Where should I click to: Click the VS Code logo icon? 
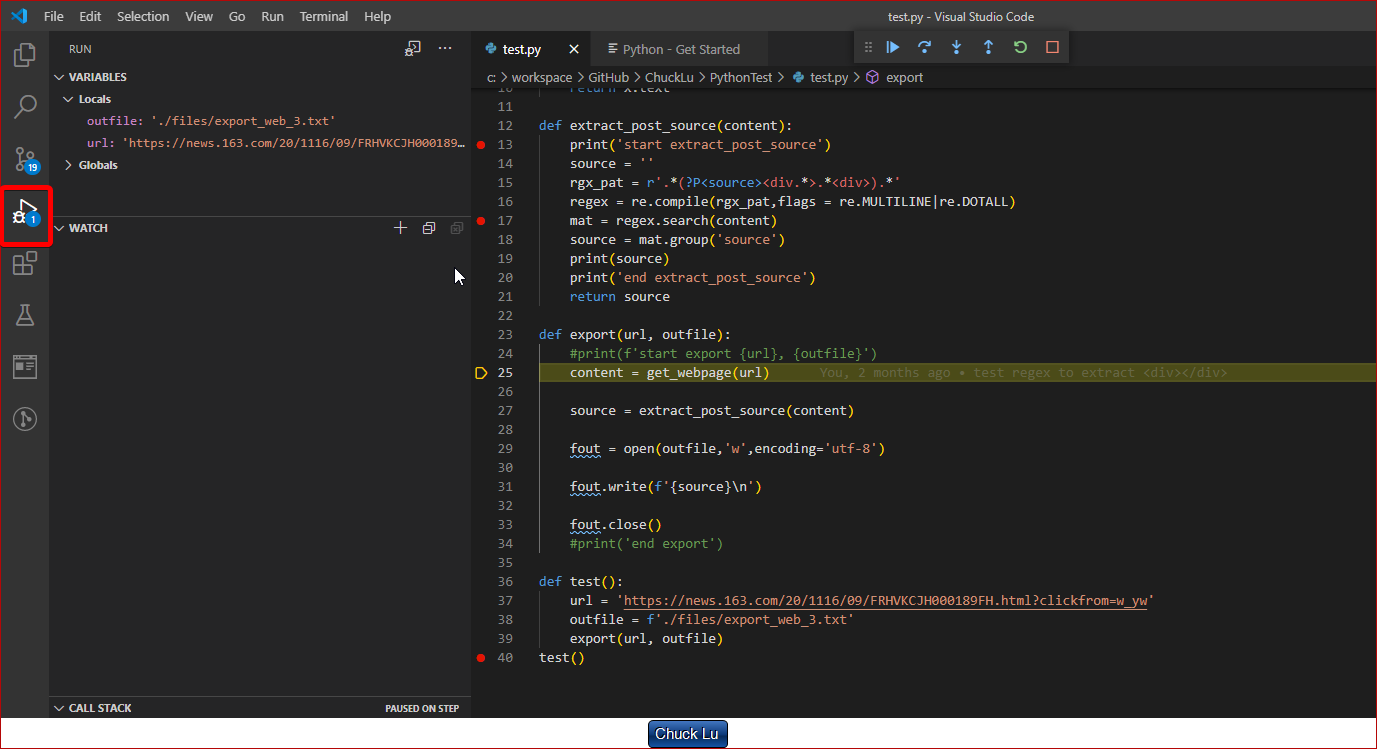point(19,16)
